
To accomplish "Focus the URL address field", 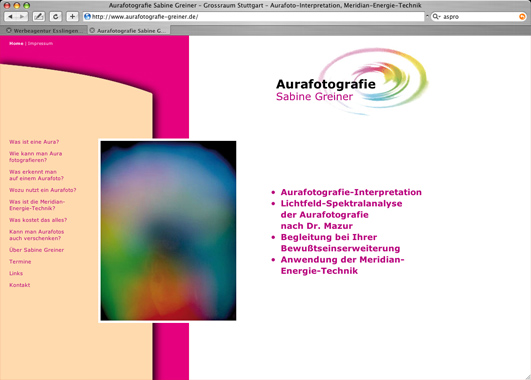I will click(x=253, y=17).
